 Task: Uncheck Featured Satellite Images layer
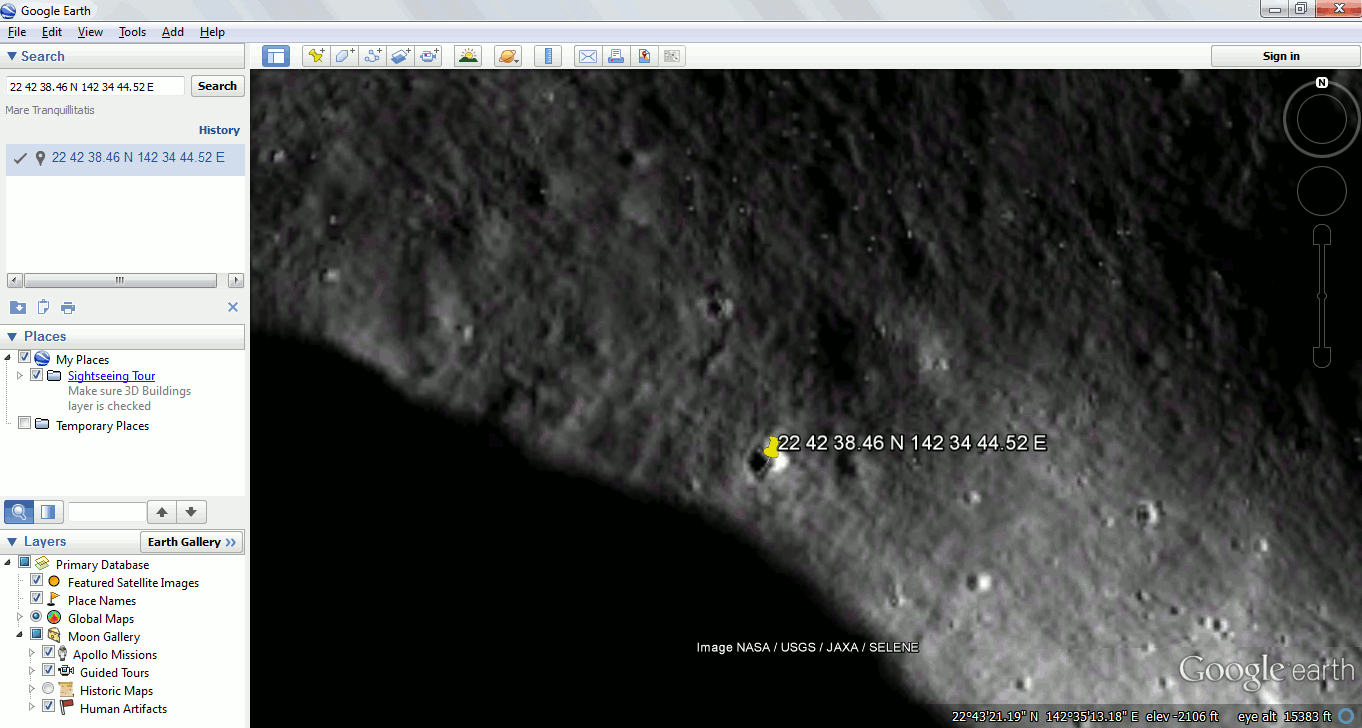coord(37,581)
